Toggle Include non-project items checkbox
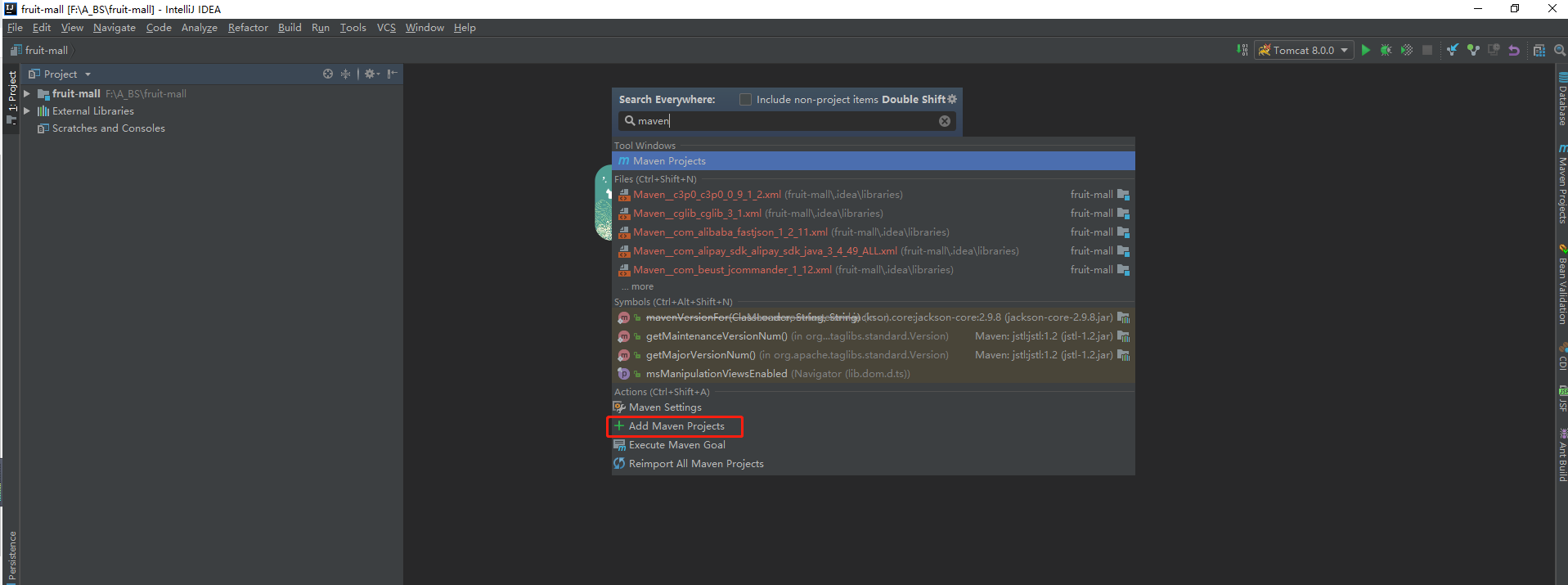Image resolution: width=1568 pixels, height=585 pixels. tap(745, 99)
